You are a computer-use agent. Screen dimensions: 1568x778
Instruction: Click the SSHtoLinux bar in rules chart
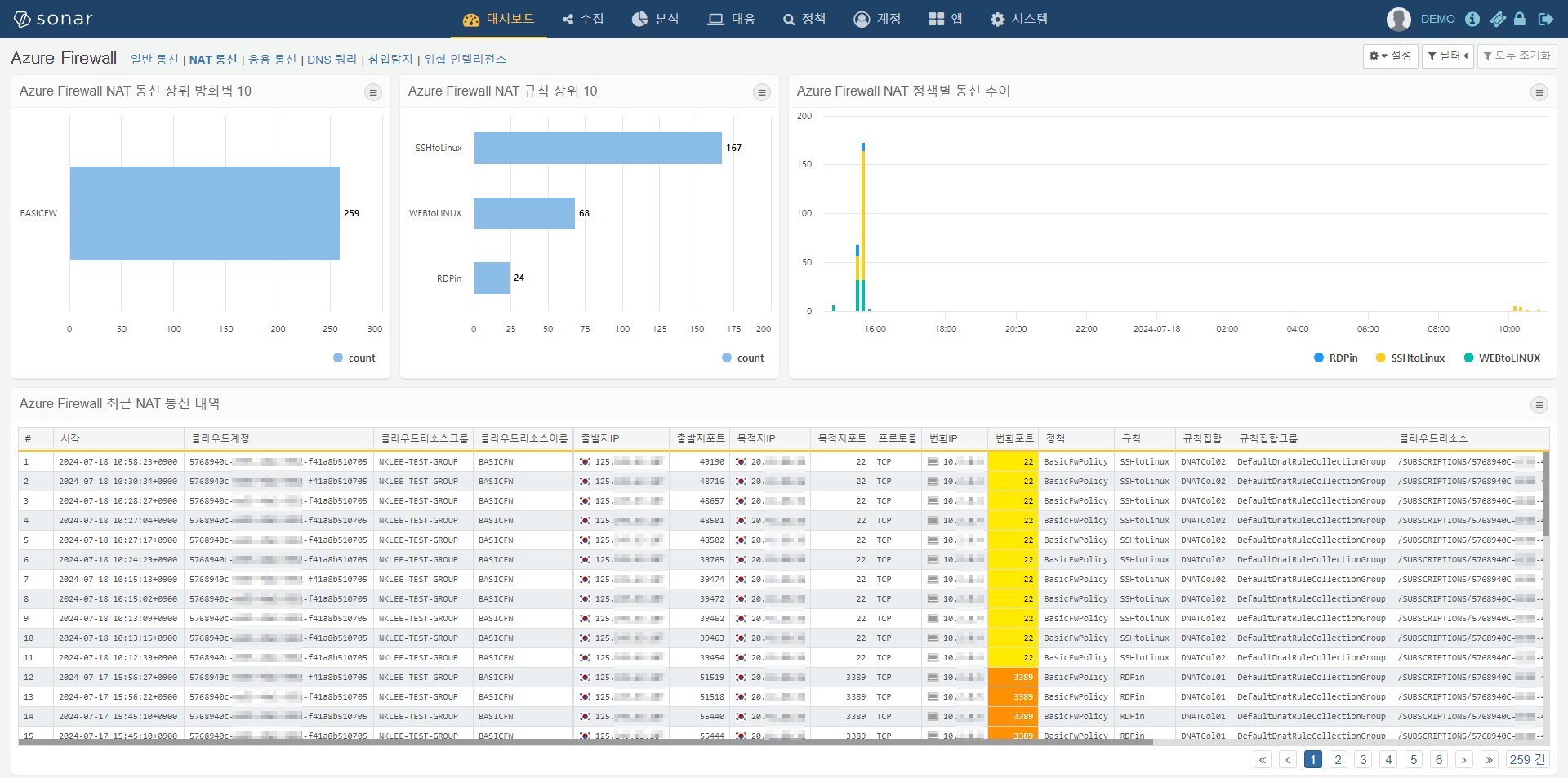click(598, 148)
